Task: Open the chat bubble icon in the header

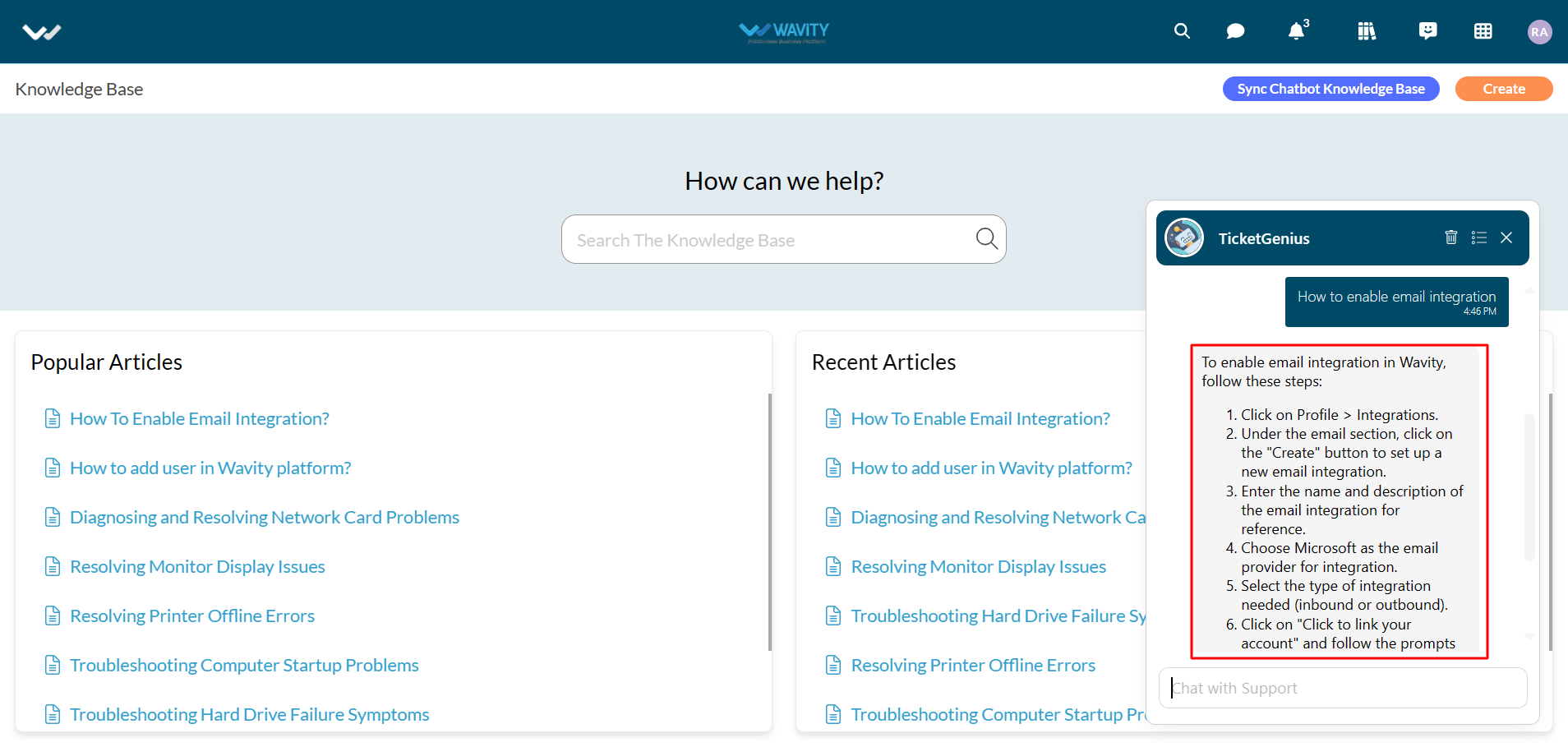Action: coord(1235,31)
